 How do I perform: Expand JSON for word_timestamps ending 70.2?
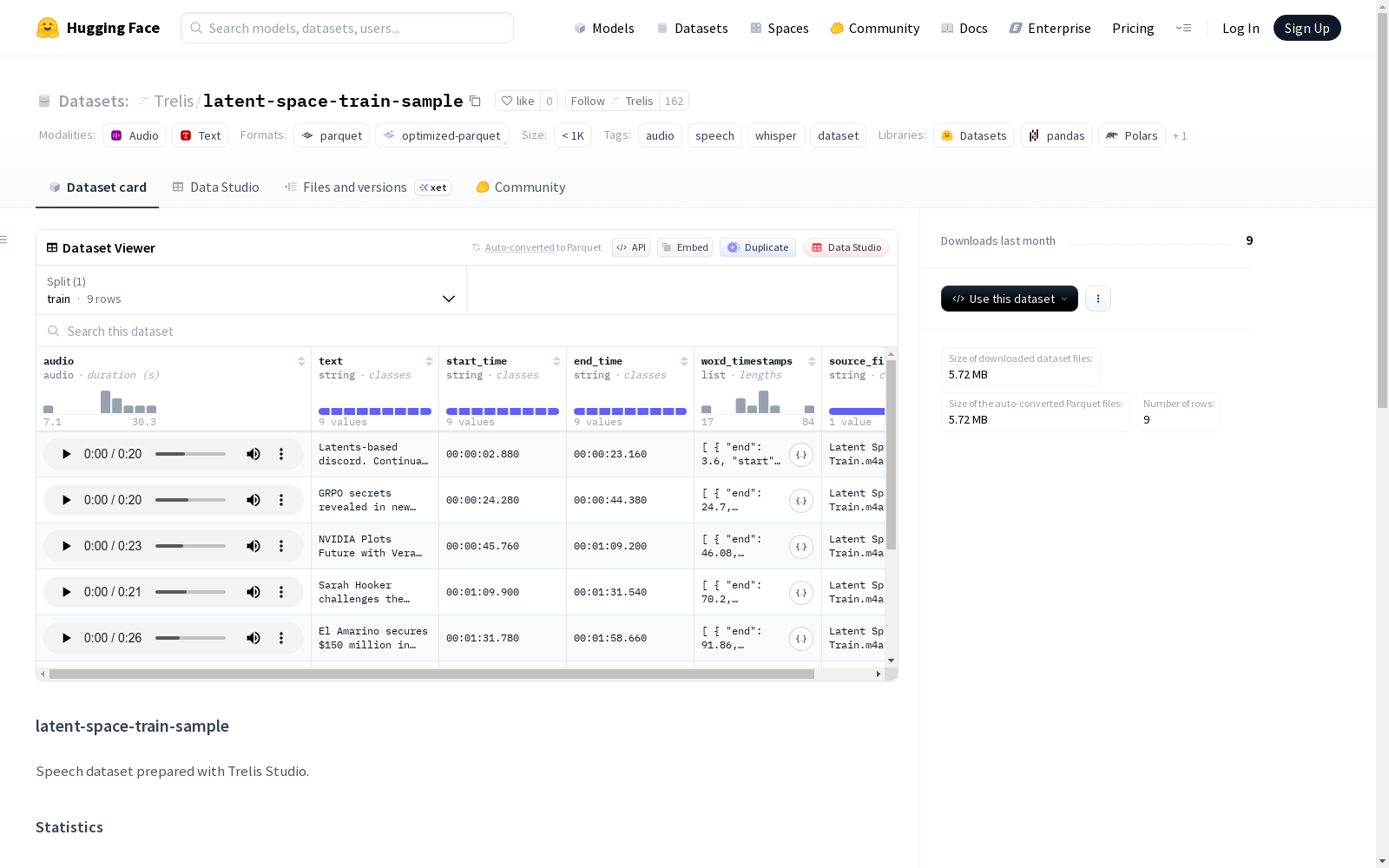[801, 593]
